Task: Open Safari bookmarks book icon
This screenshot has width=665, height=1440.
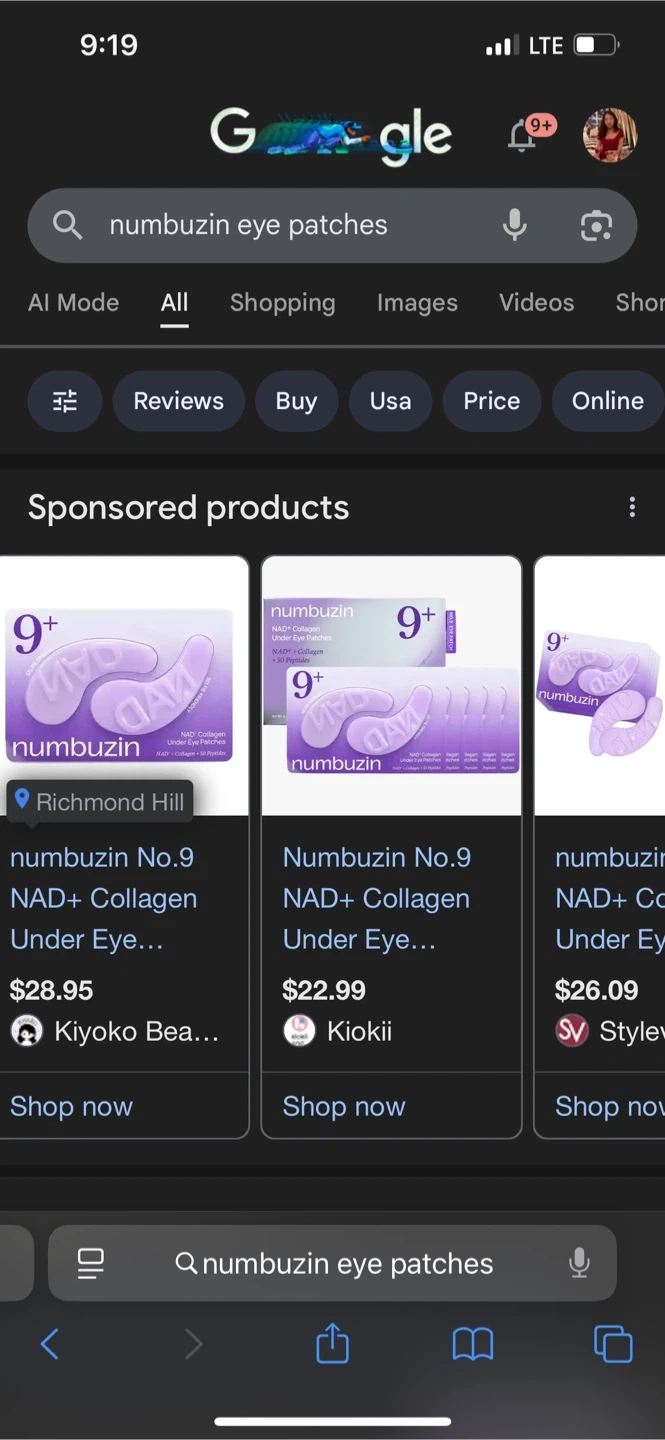Action: point(473,1343)
